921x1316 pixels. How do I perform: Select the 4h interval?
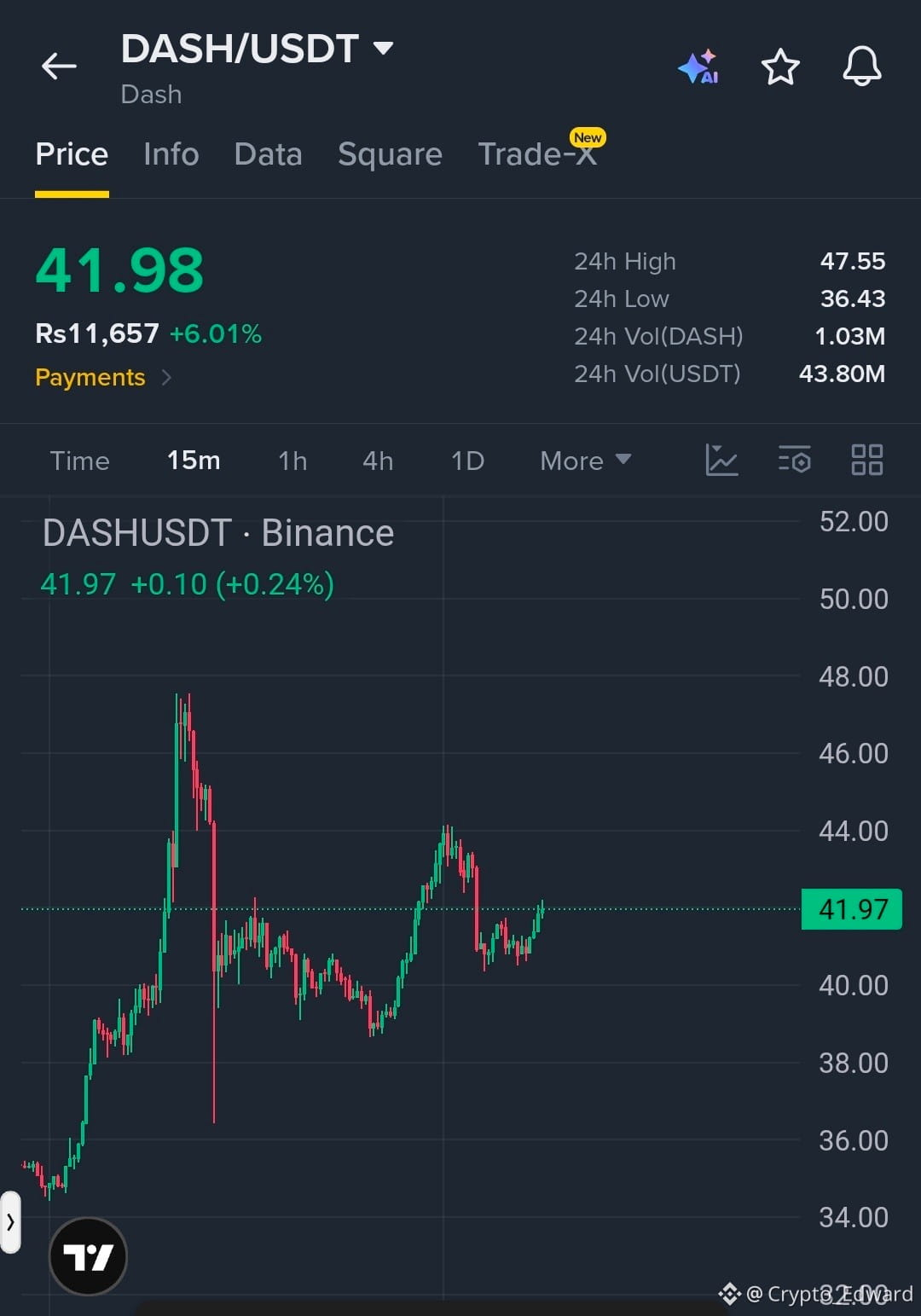pyautogui.click(x=378, y=461)
